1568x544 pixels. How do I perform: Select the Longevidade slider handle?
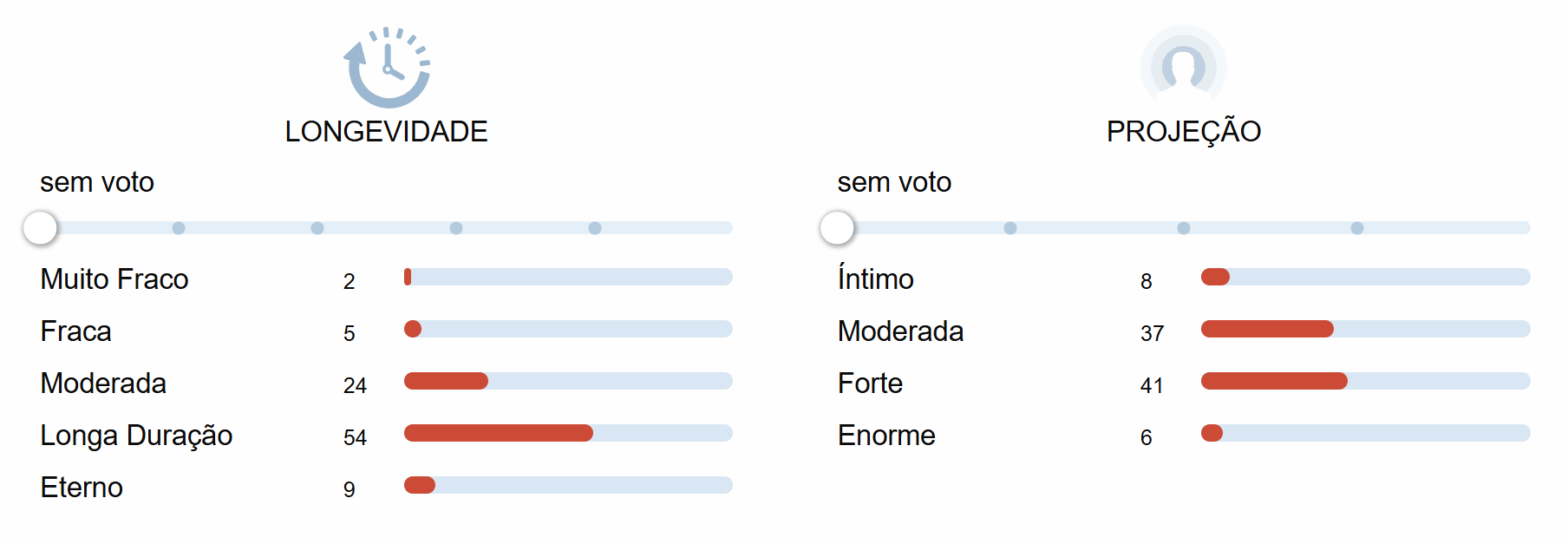pyautogui.click(x=40, y=228)
